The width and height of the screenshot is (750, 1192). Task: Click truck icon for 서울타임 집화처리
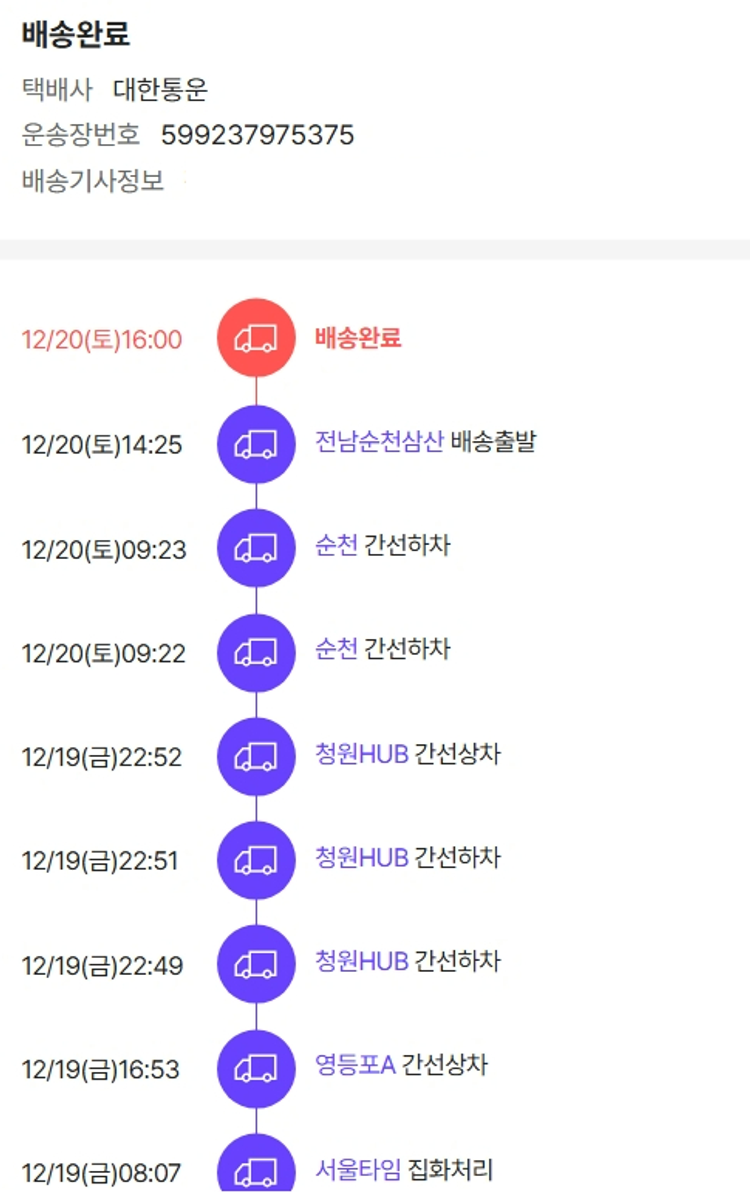[256, 1168]
